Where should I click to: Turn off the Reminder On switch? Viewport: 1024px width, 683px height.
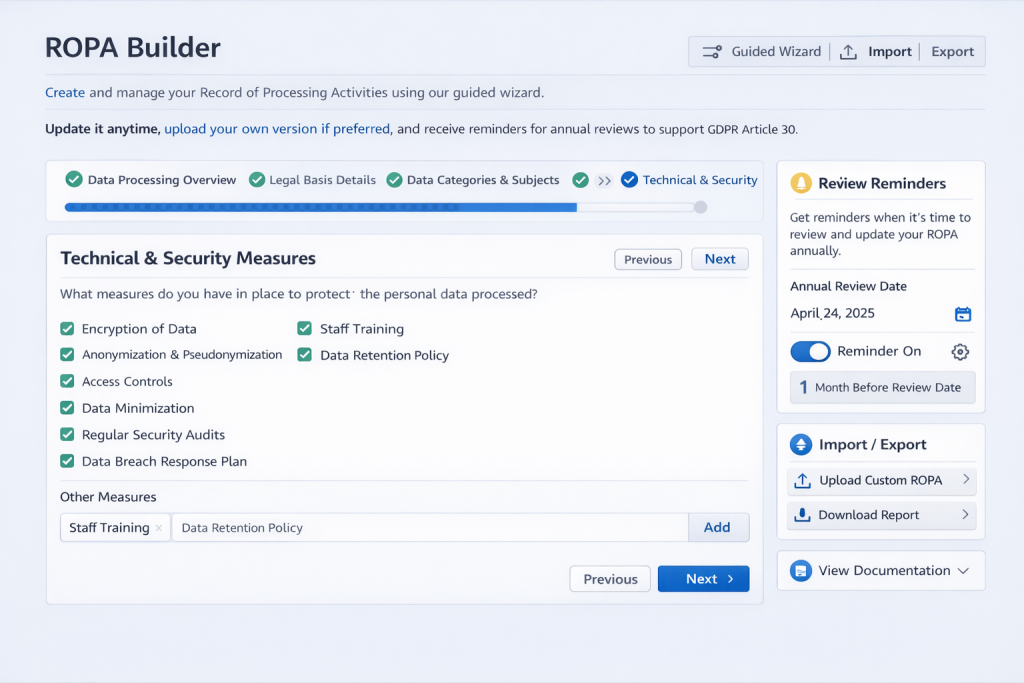click(x=810, y=352)
